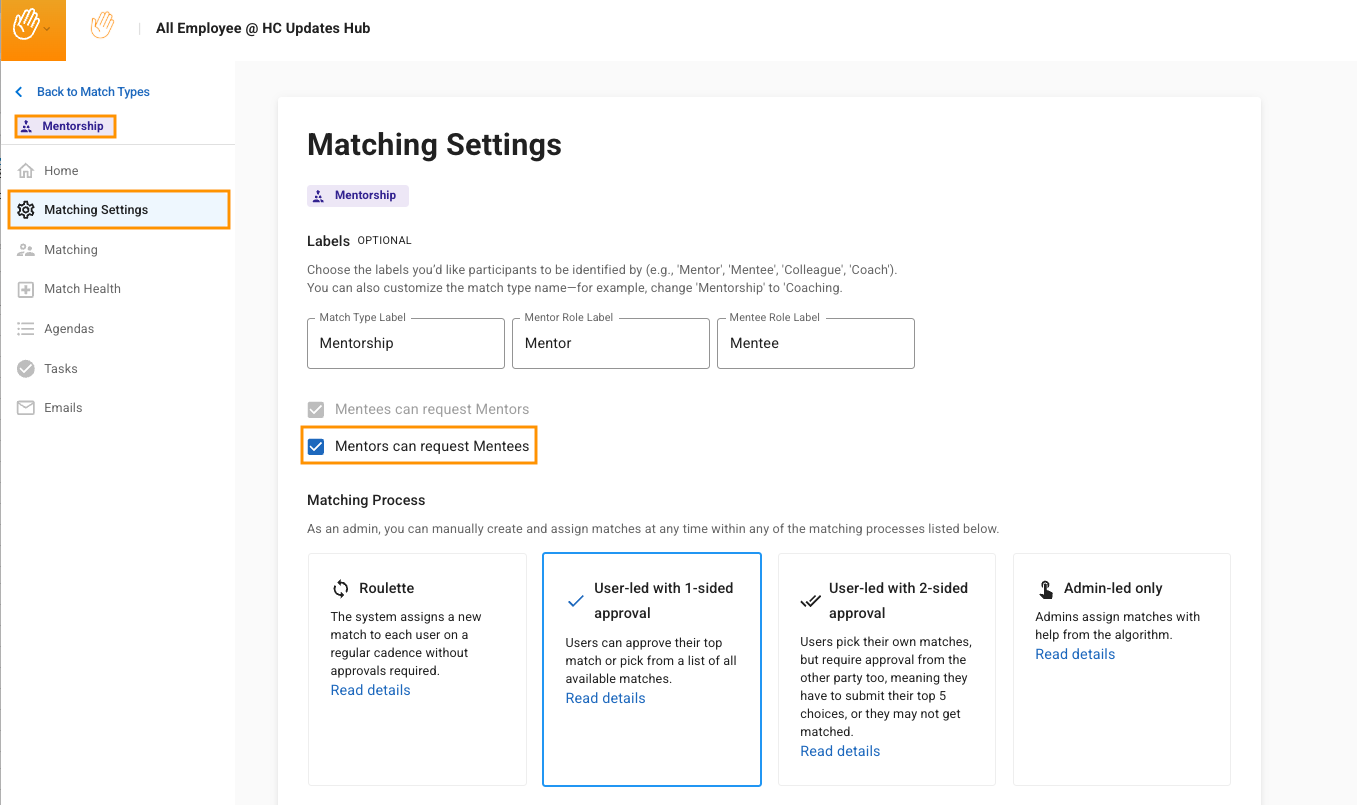Click the Home house icon in sidebar
The height and width of the screenshot is (805, 1357).
pos(26,171)
